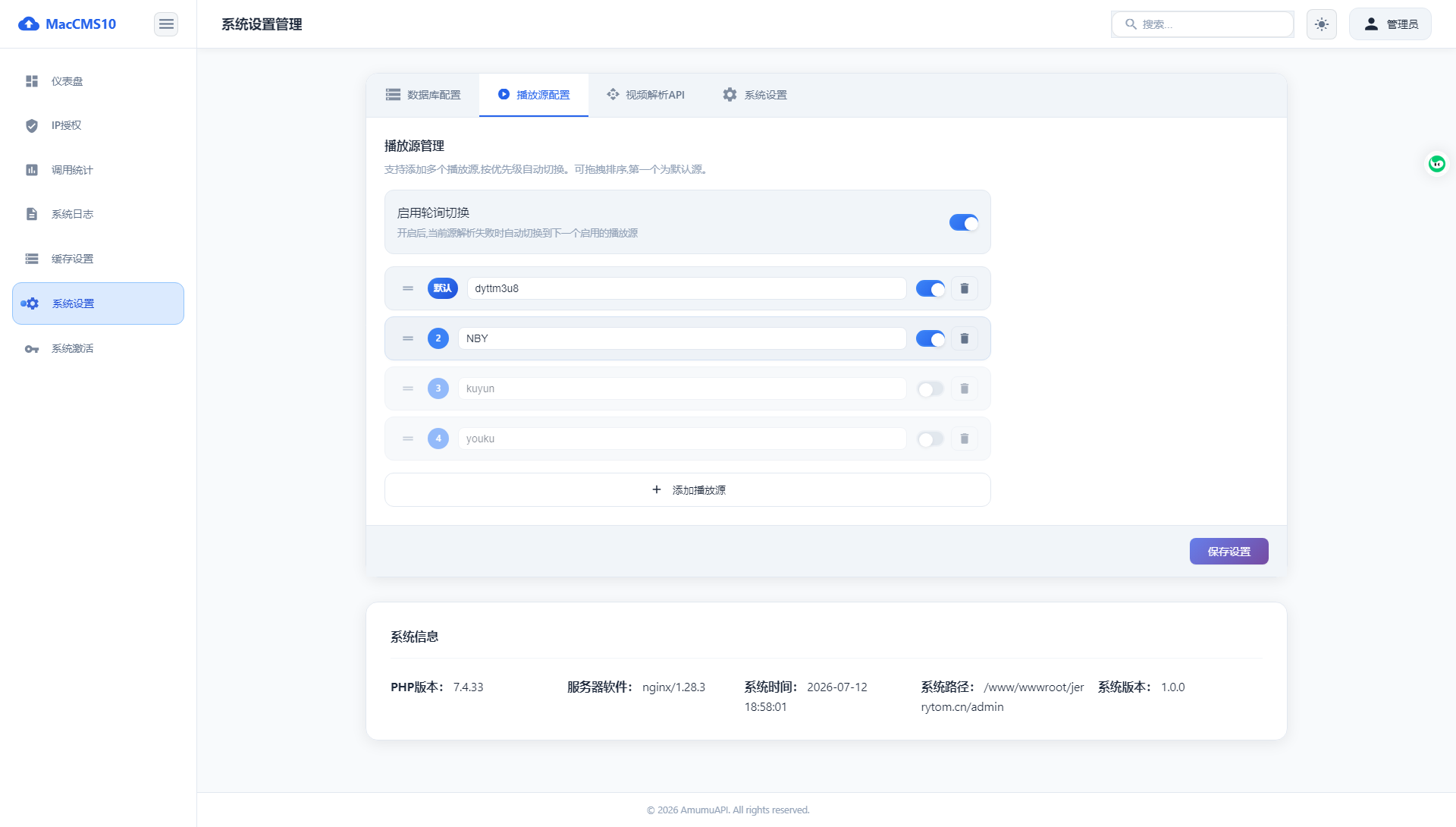Image resolution: width=1456 pixels, height=827 pixels.
Task: Click the search magnifier icon
Action: (1131, 24)
